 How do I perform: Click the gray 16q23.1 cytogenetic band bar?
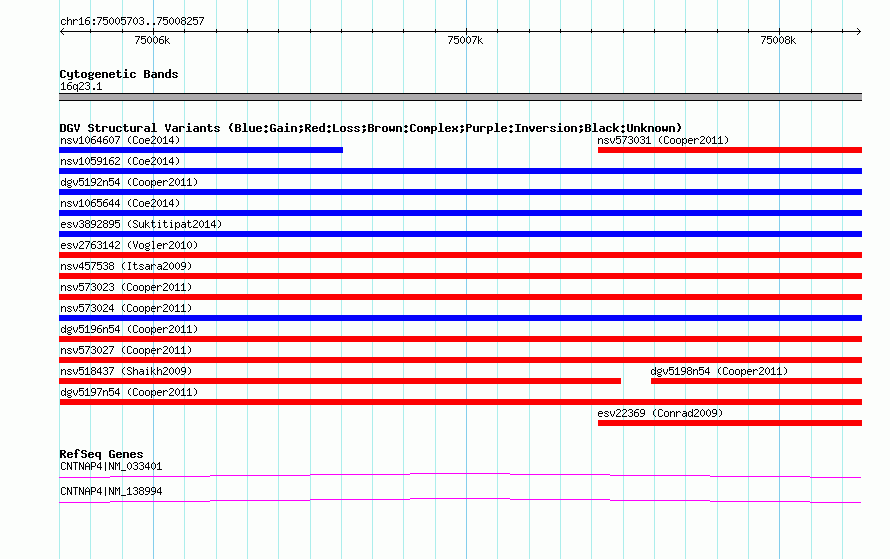click(460, 97)
